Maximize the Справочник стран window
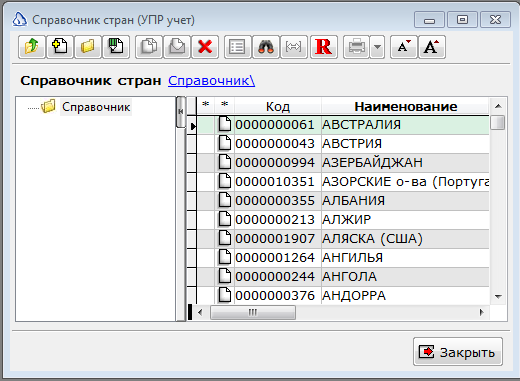The image size is (520, 381). click(x=462, y=20)
